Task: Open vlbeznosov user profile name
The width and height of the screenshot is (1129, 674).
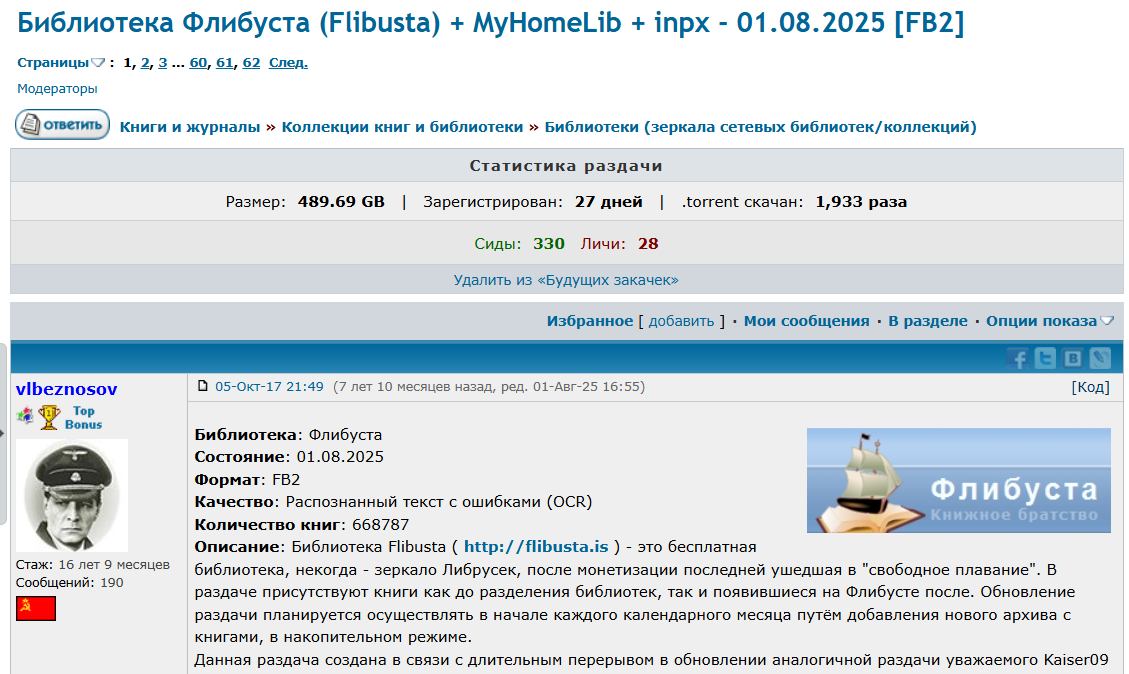Action: [66, 389]
